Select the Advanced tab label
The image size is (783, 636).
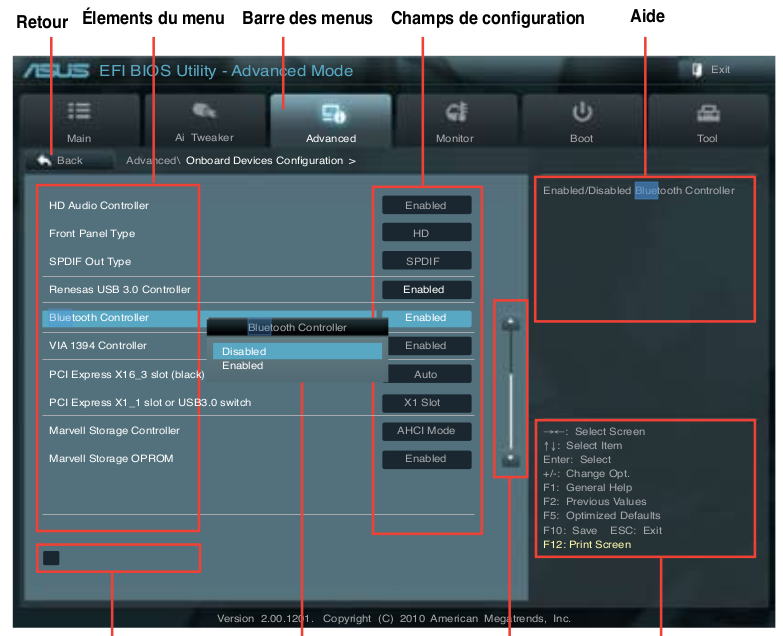331,138
